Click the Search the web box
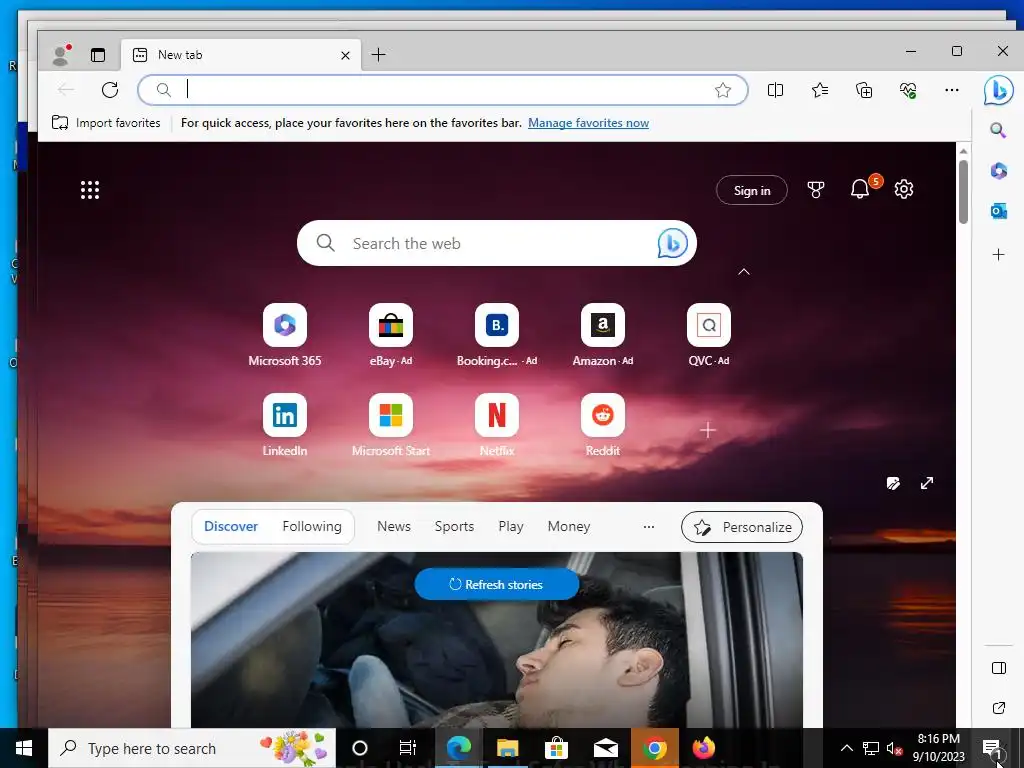The height and width of the screenshot is (768, 1024). point(496,243)
